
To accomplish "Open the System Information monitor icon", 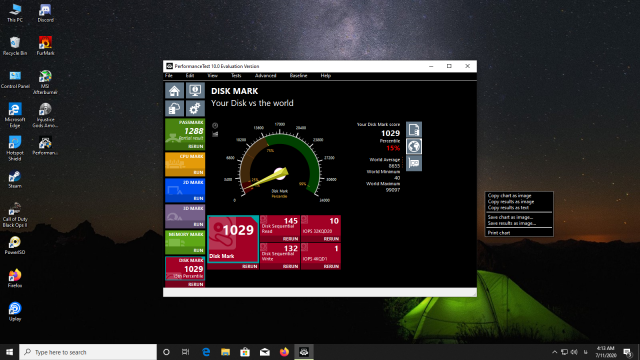I will (x=195, y=91).
